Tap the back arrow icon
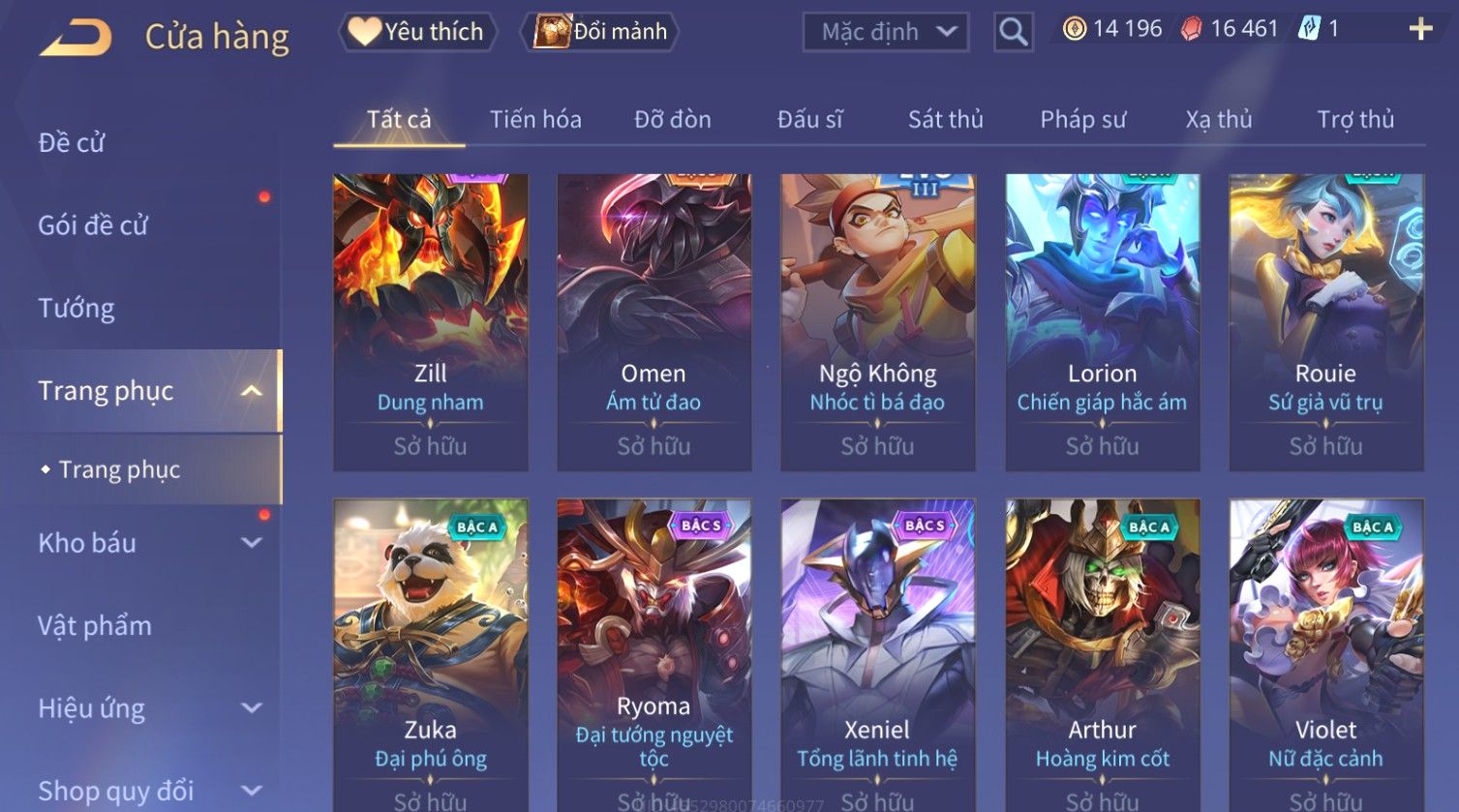The image size is (1459, 812). pos(76,38)
